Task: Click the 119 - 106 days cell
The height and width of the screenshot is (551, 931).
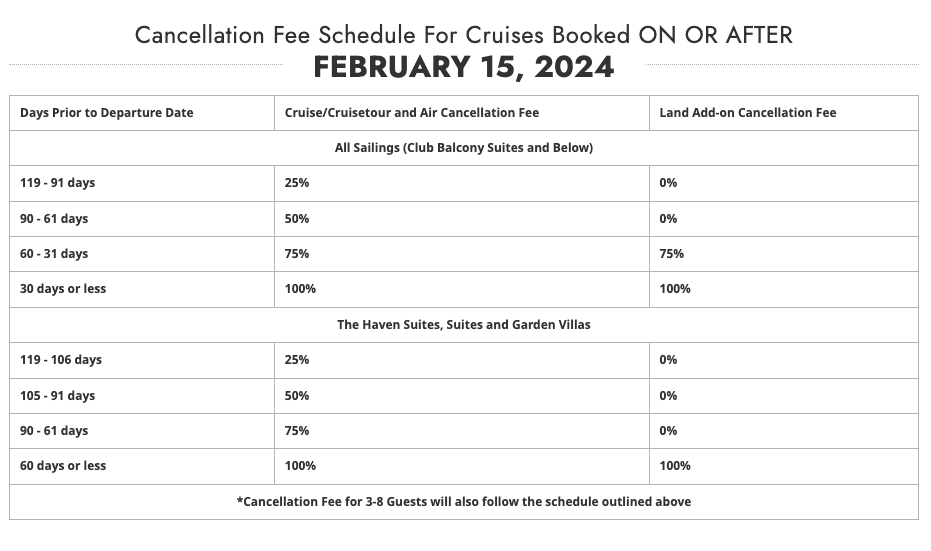Action: click(61, 360)
